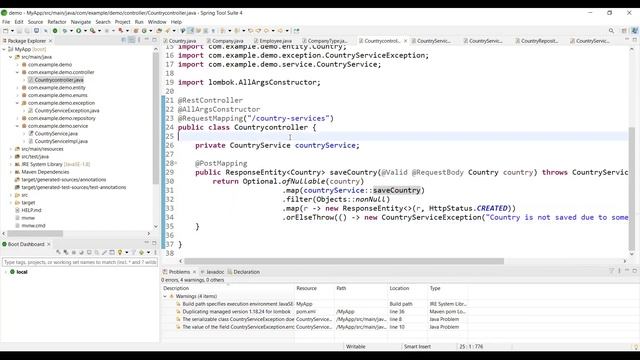
Task: Click the Resource column header in Problems
Action: 307,288
